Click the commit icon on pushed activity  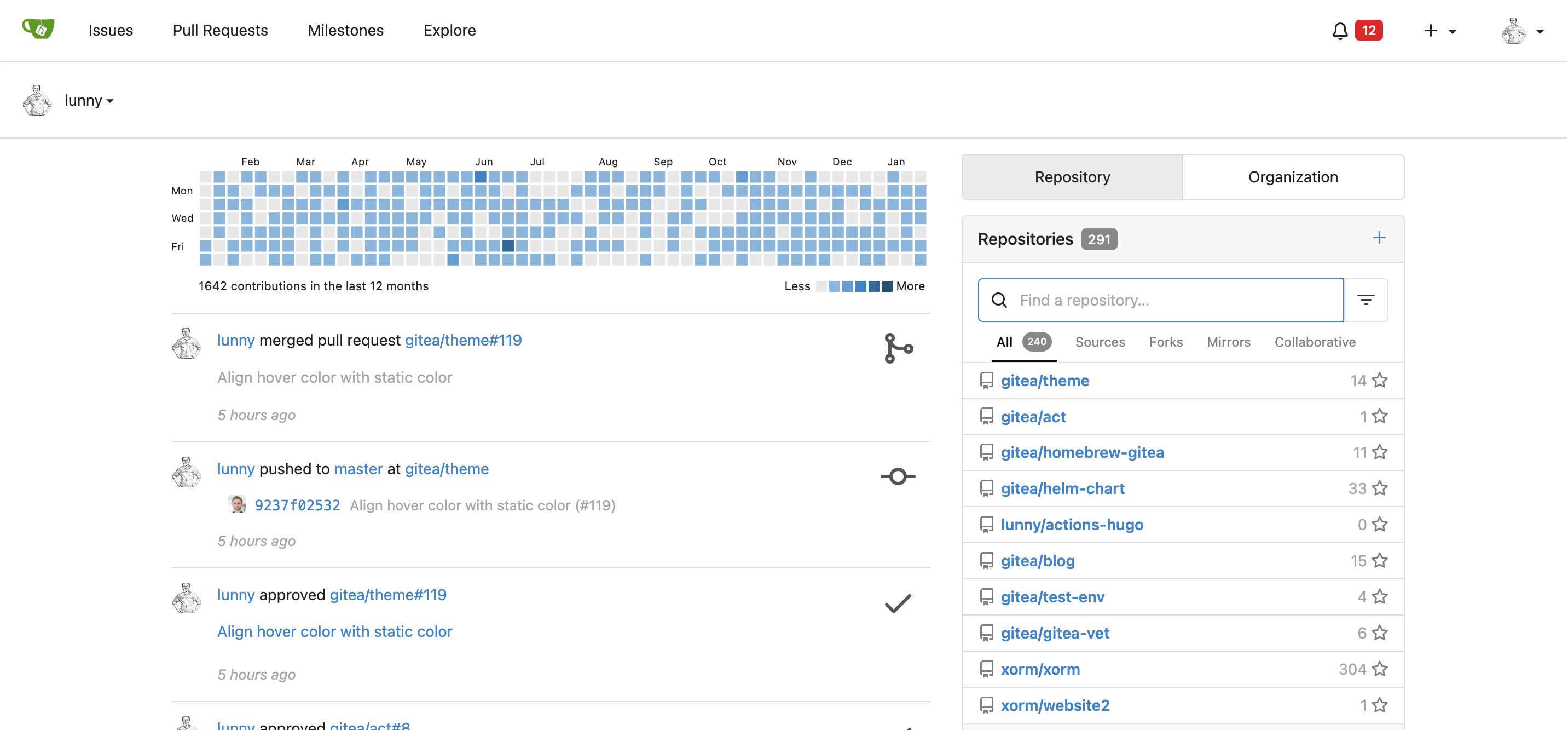898,476
